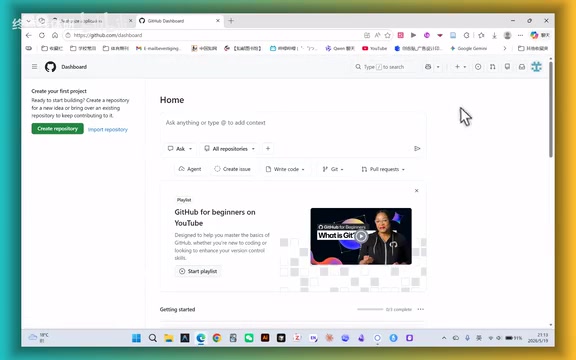Expand the Ask mode dropdown
This screenshot has height=360, width=576.
180,148
